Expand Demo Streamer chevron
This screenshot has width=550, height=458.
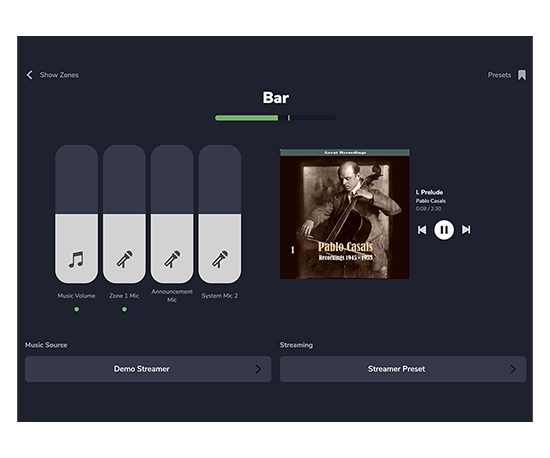pyautogui.click(x=258, y=369)
